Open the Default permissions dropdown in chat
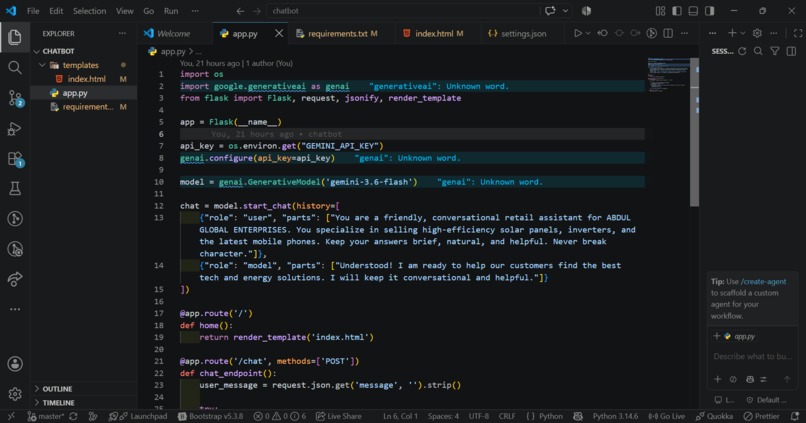 (x=767, y=400)
